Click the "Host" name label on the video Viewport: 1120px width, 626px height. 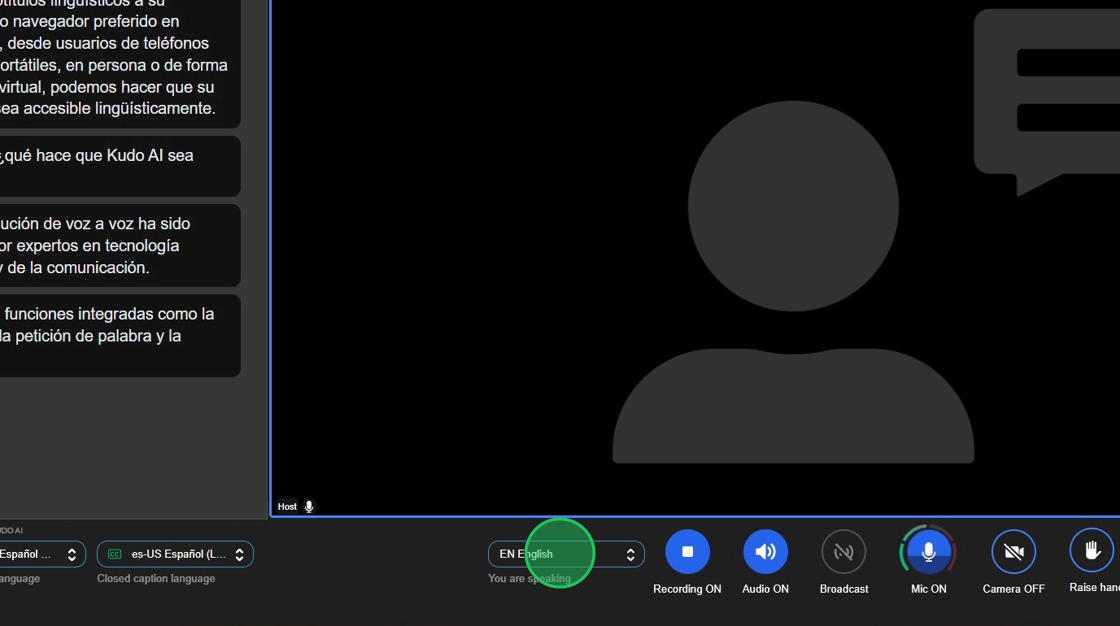click(x=287, y=507)
